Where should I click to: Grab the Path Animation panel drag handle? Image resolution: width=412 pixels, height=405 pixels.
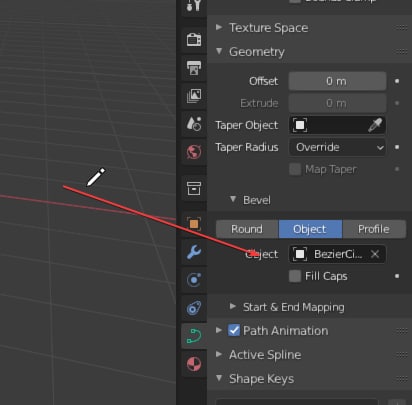[402, 331]
